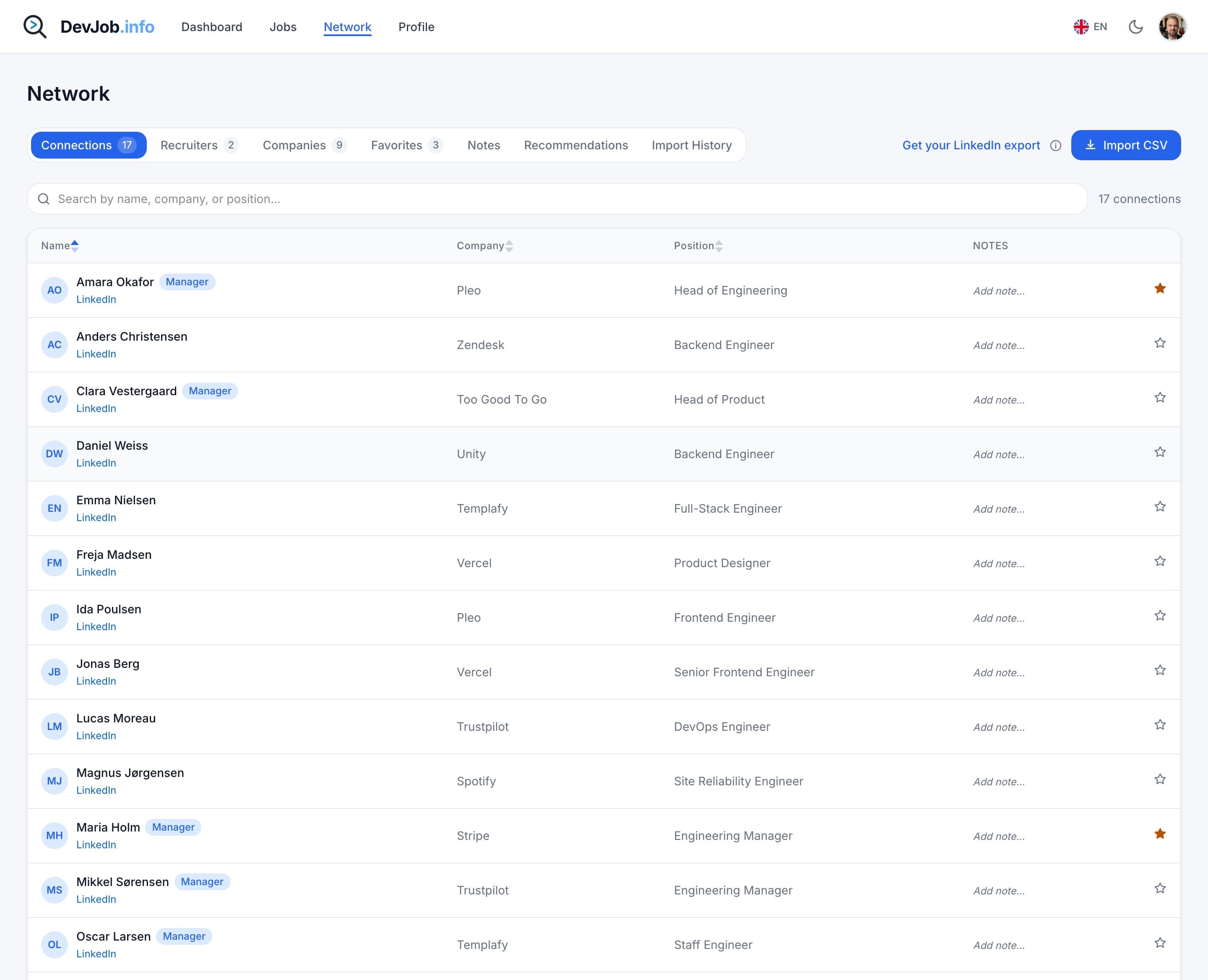
Task: Switch to the Companies tab
Action: 304,145
